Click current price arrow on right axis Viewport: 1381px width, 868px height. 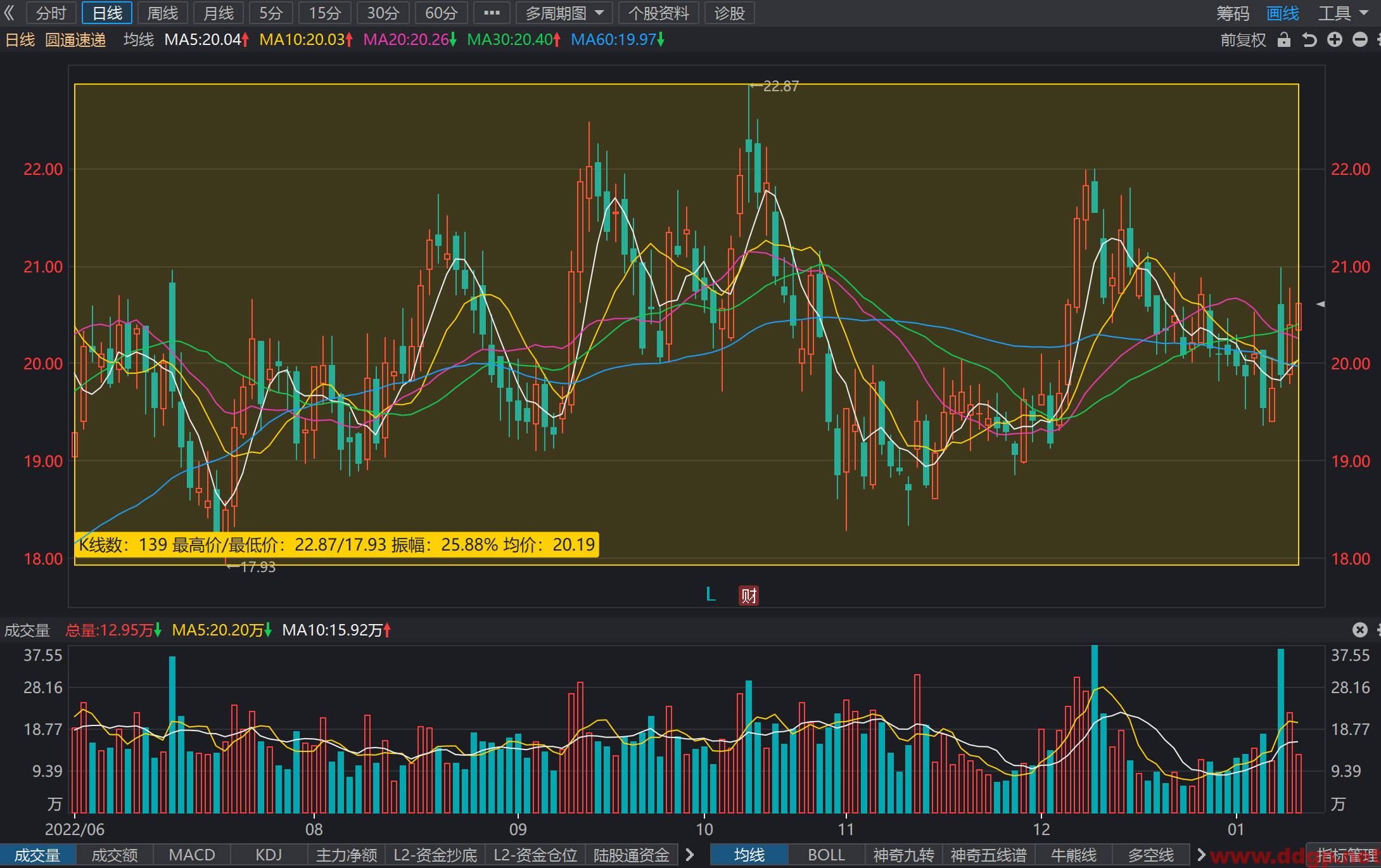pos(1320,304)
